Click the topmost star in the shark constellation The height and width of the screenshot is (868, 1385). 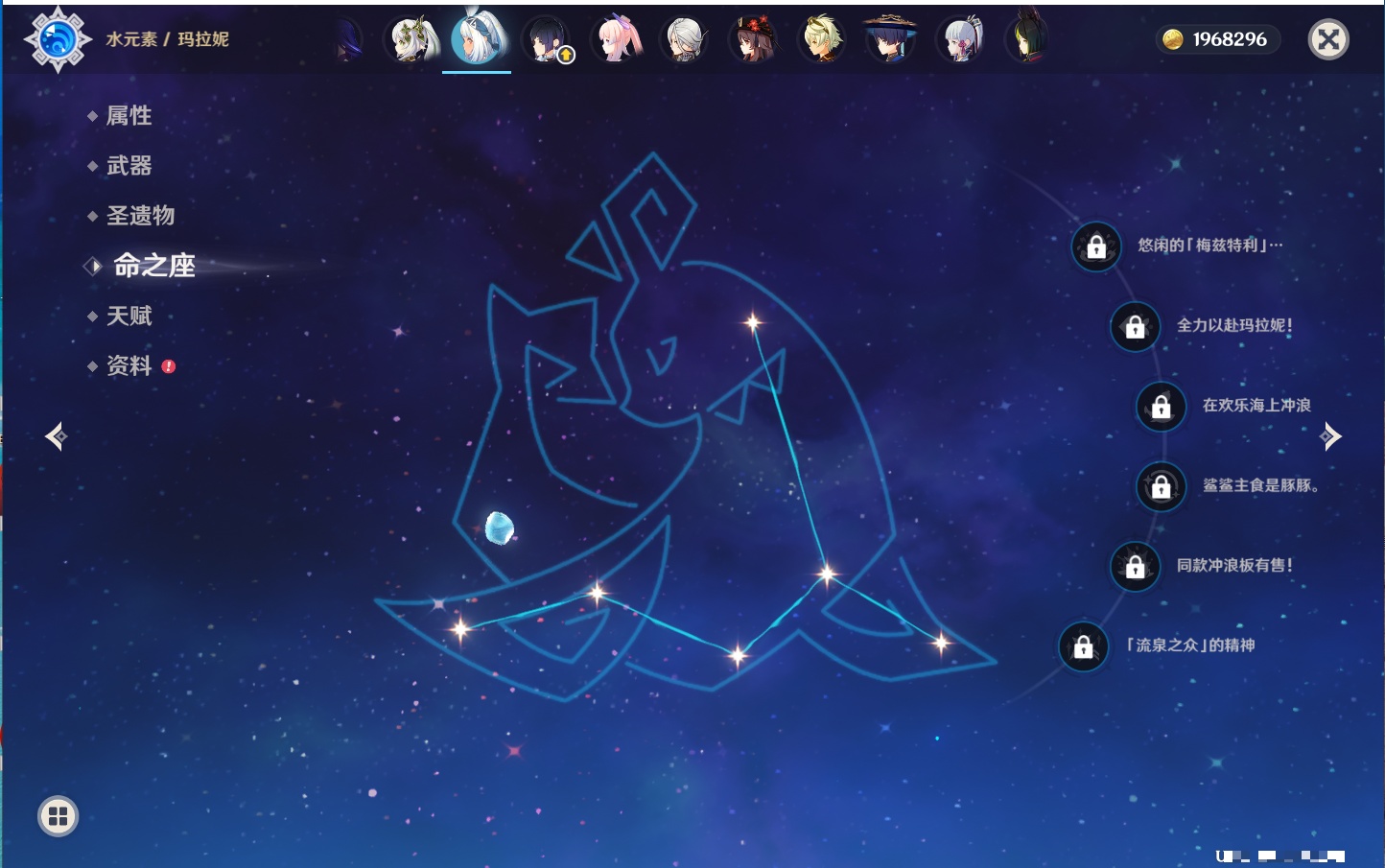tap(753, 322)
